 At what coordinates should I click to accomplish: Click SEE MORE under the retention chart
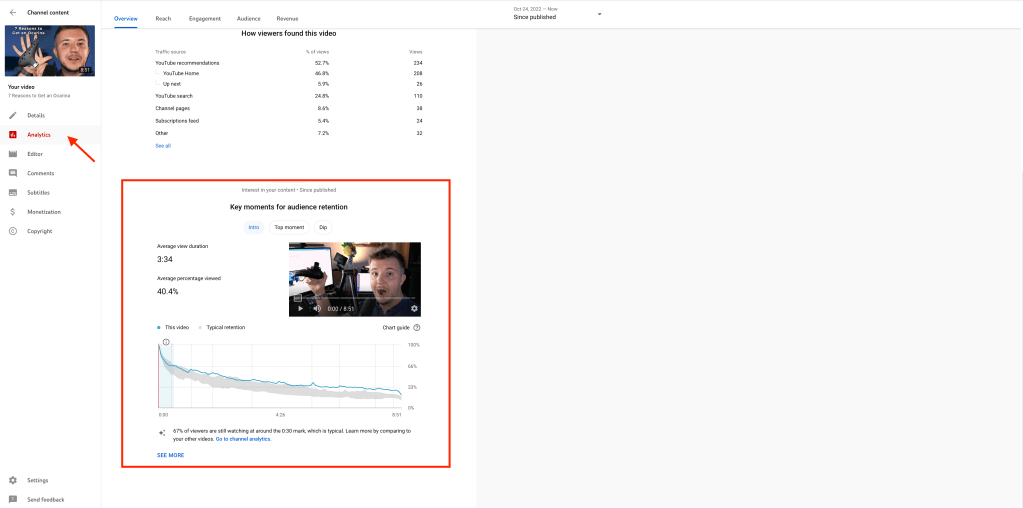[170, 455]
